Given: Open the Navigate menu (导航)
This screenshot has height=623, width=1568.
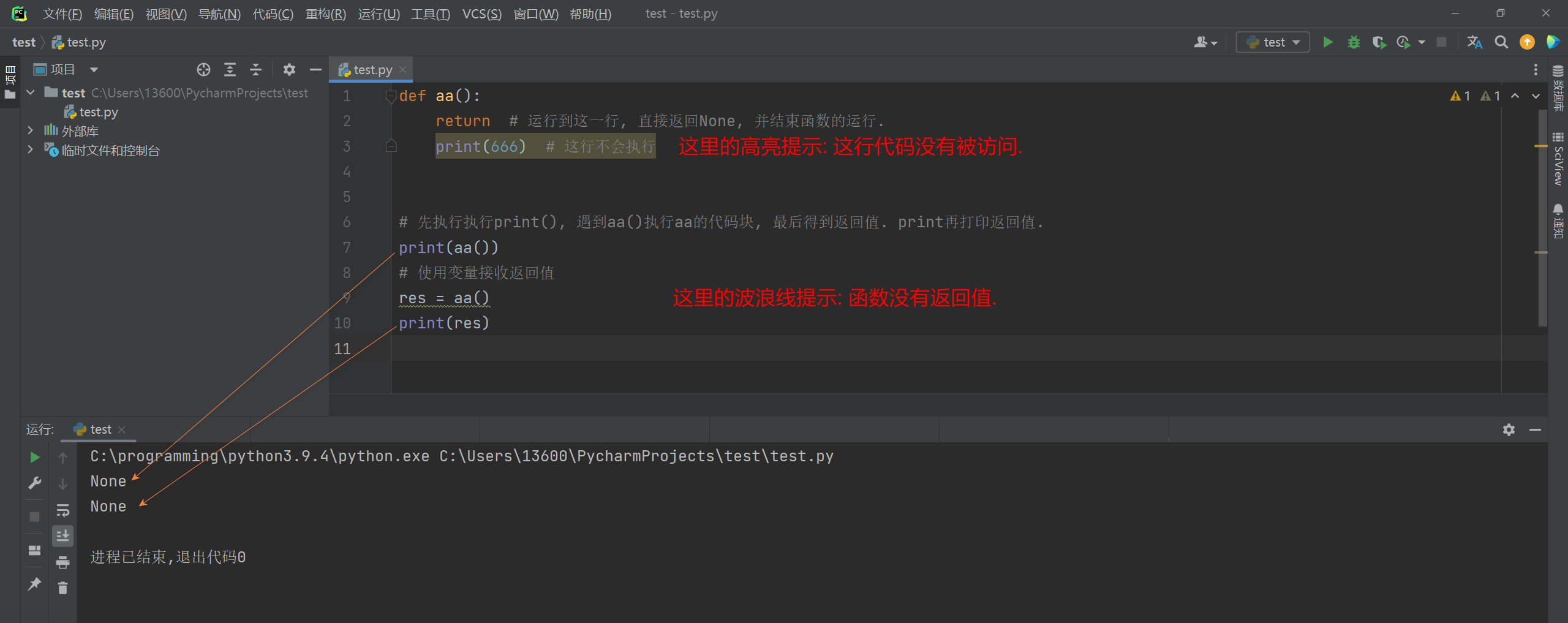Looking at the screenshot, I should pyautogui.click(x=220, y=13).
